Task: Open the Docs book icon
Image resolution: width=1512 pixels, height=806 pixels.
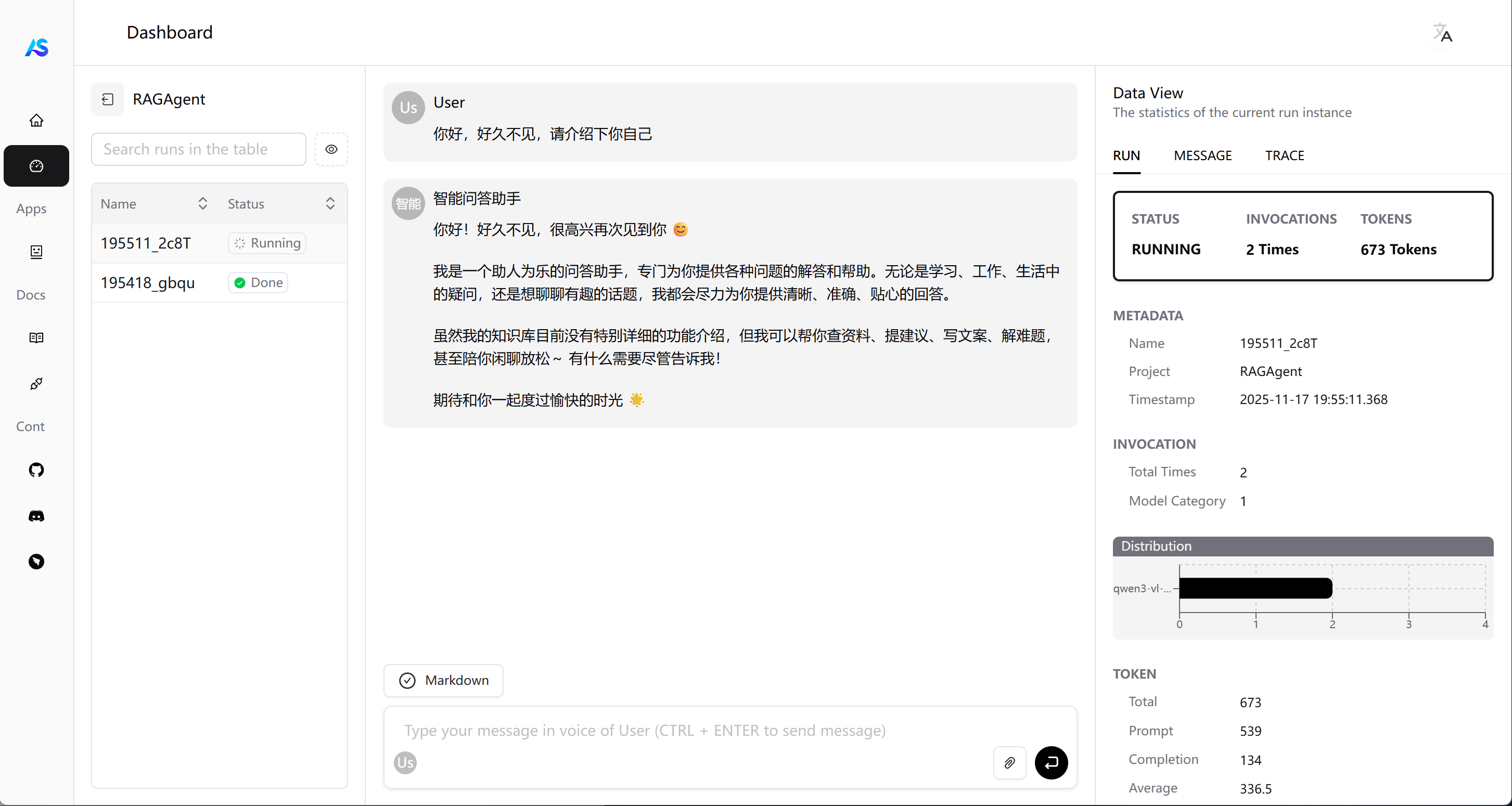Action: coord(36,338)
